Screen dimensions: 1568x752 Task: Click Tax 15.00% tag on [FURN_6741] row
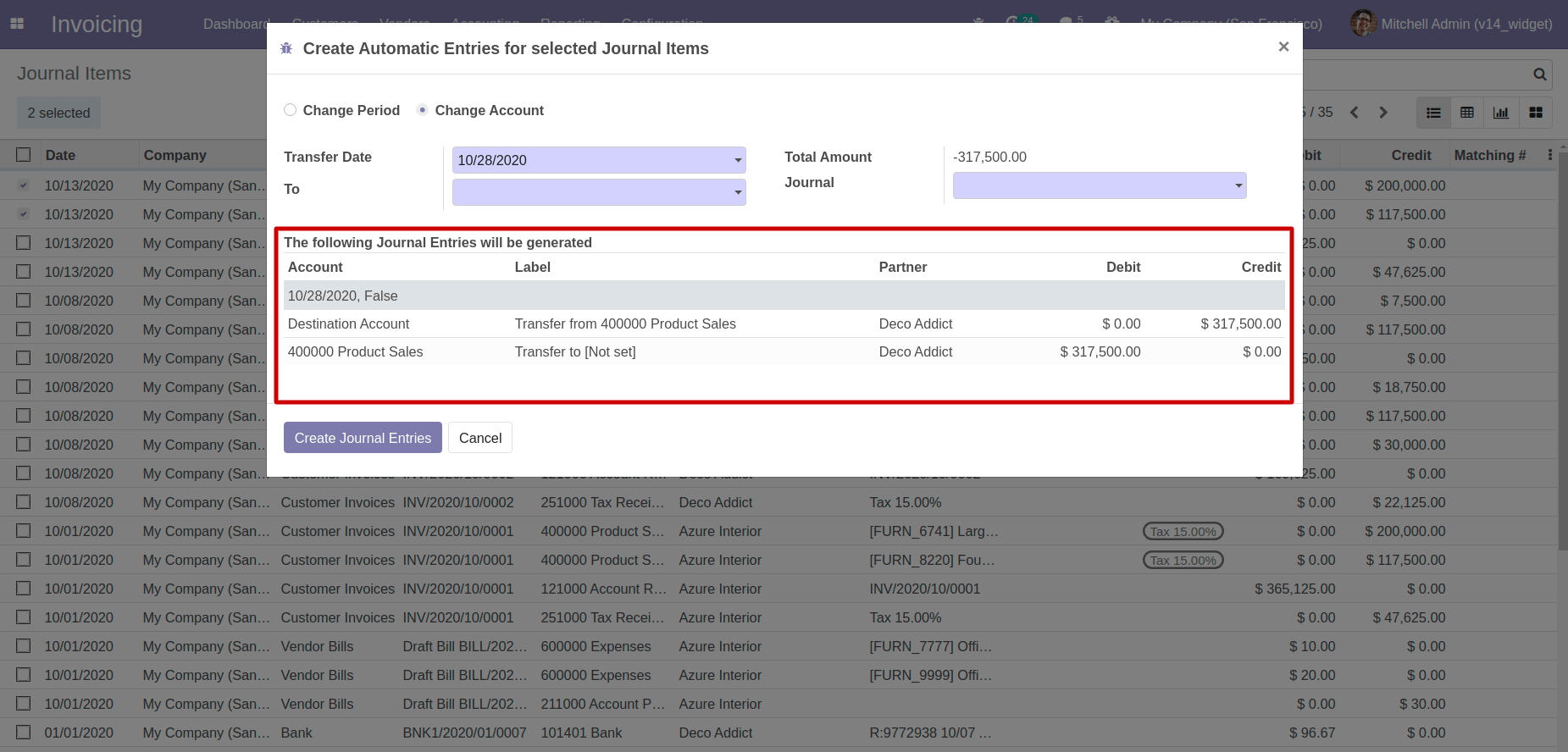click(x=1183, y=531)
